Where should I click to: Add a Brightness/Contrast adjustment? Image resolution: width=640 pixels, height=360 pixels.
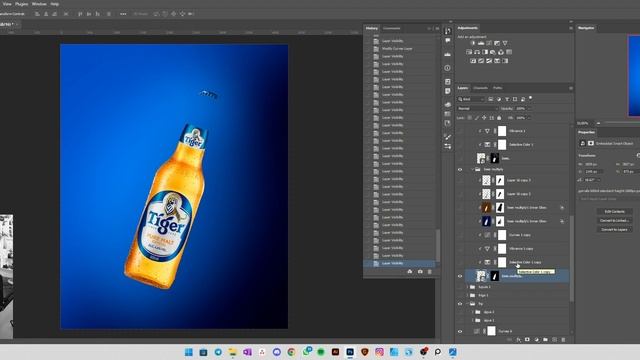click(473, 43)
